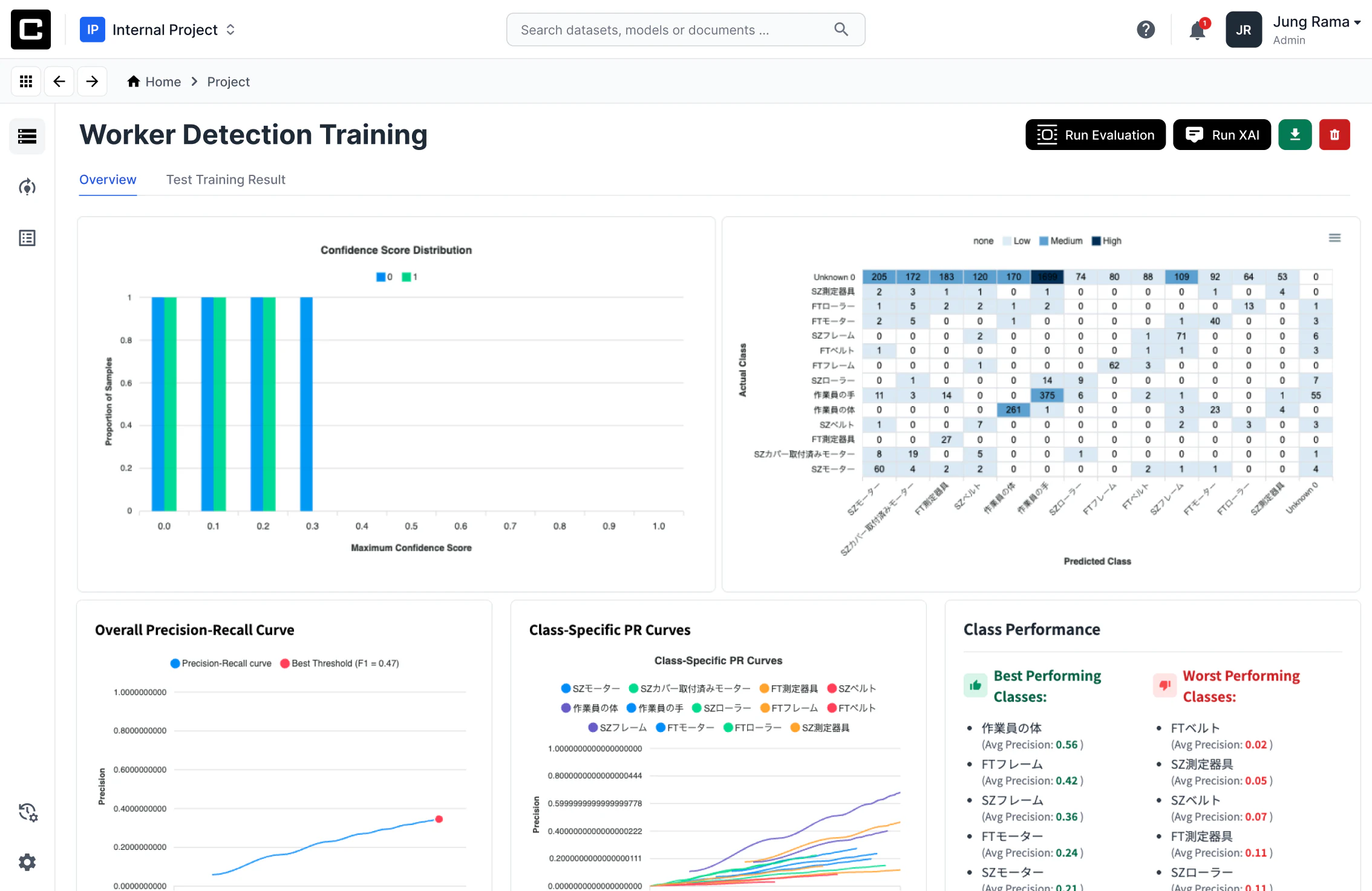Image resolution: width=1372 pixels, height=891 pixels.
Task: Click the red best threshold point
Action: tap(439, 819)
